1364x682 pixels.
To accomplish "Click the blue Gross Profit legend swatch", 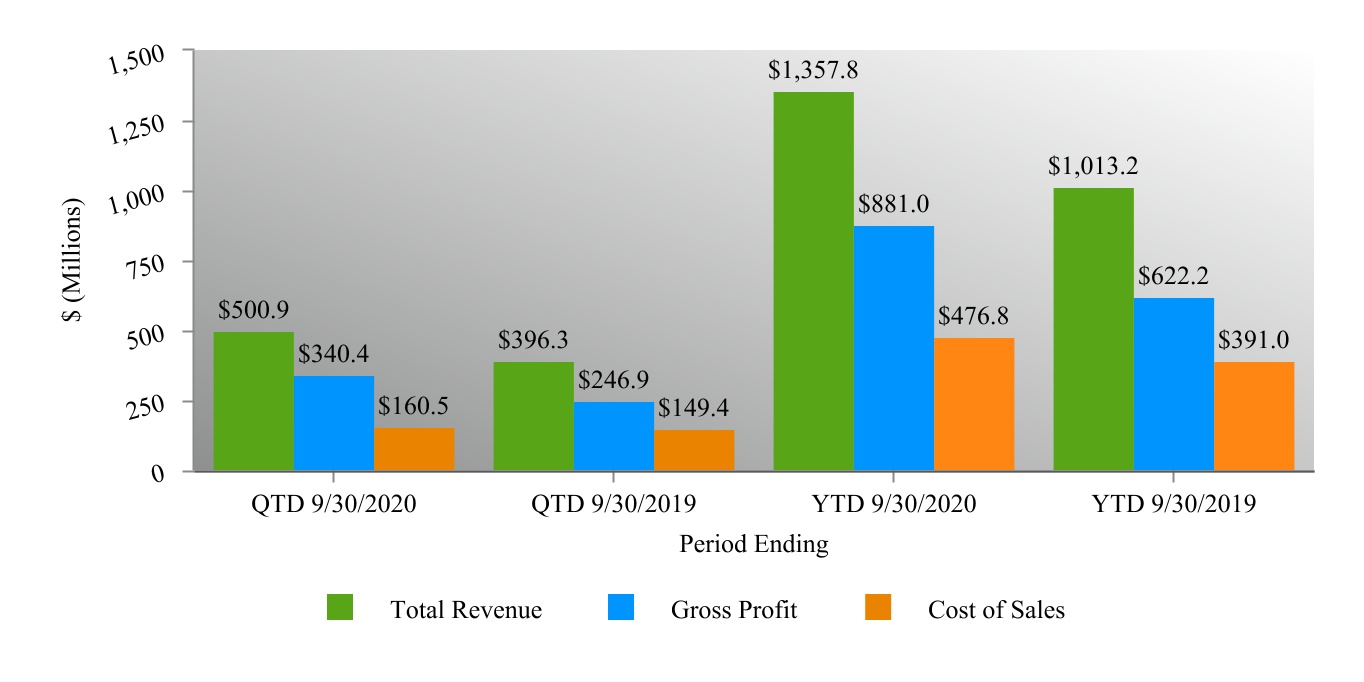I will coord(621,607).
